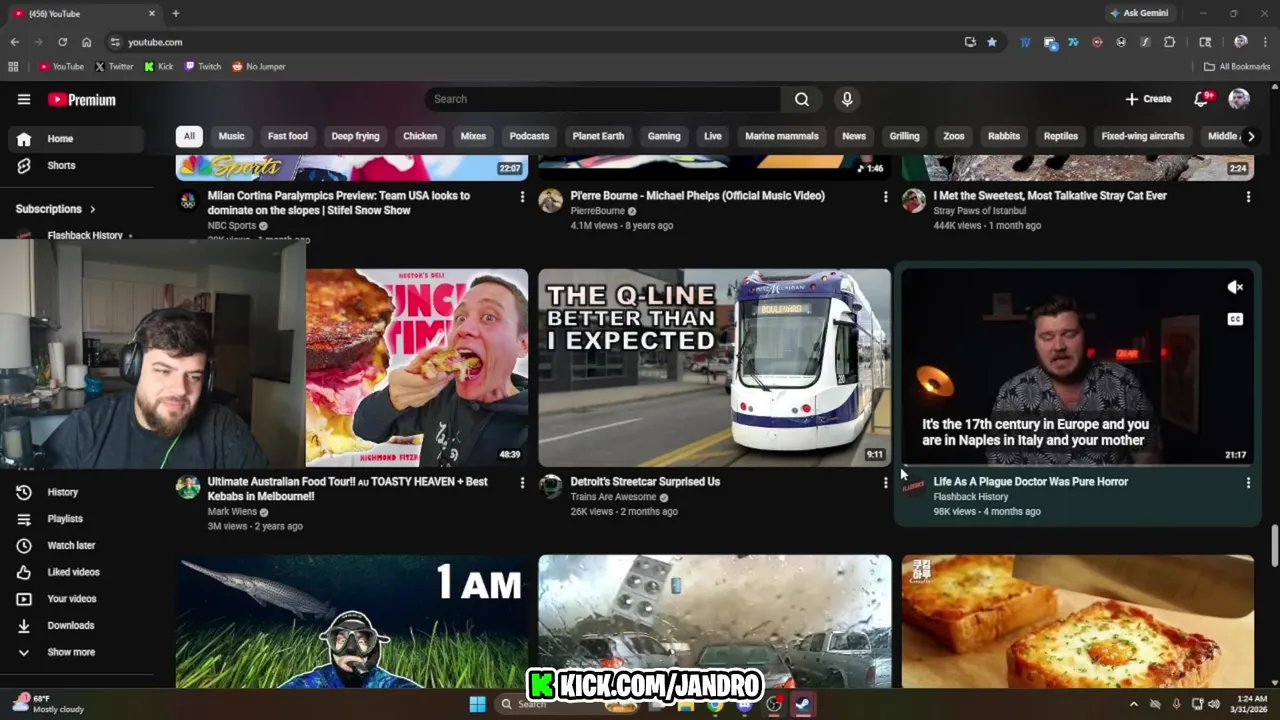Image resolution: width=1280 pixels, height=720 pixels.
Task: Open Playlists in the sidebar
Action: [x=76, y=519]
